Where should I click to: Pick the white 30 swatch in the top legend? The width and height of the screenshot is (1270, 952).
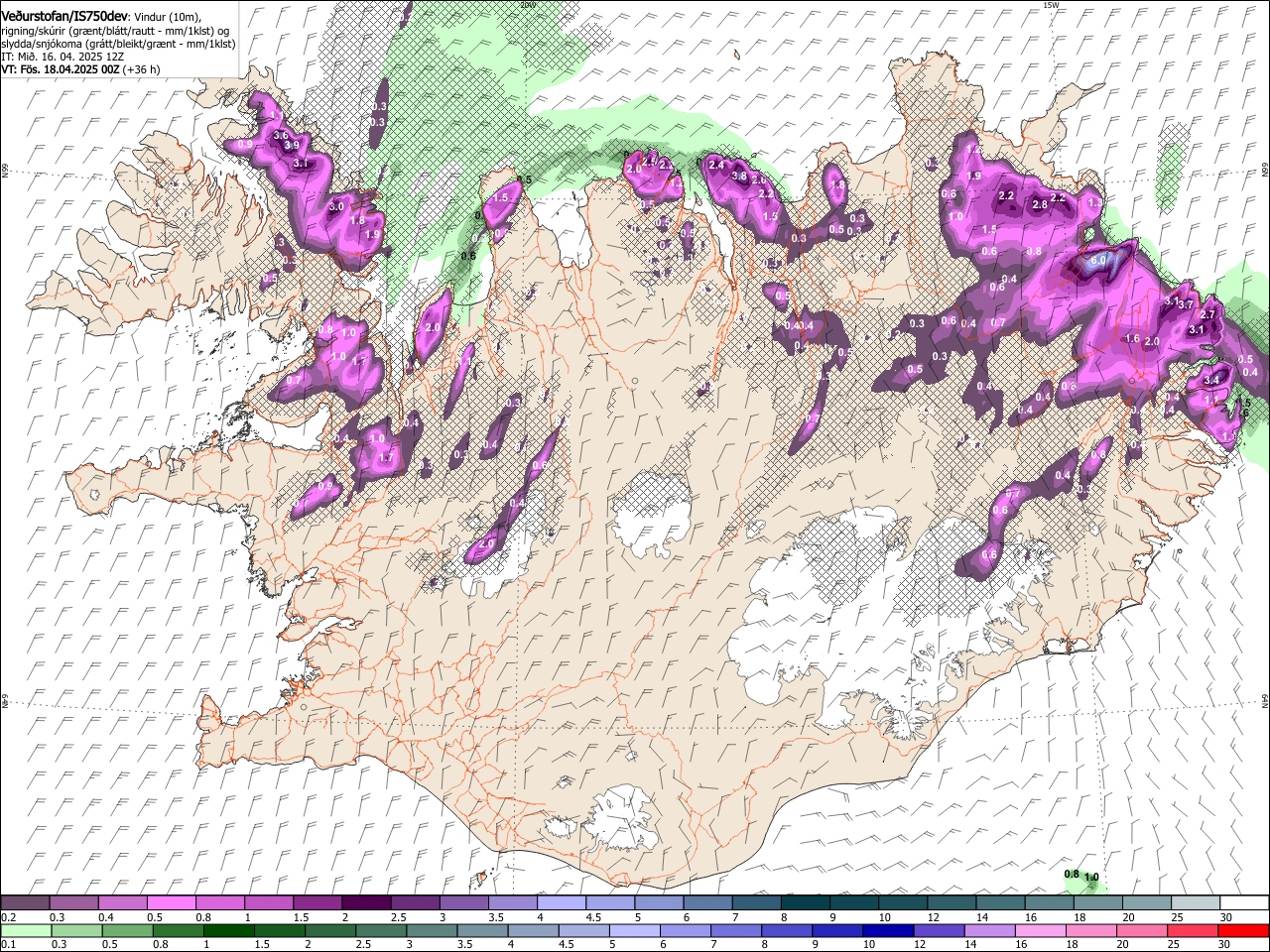pyautogui.click(x=1245, y=901)
